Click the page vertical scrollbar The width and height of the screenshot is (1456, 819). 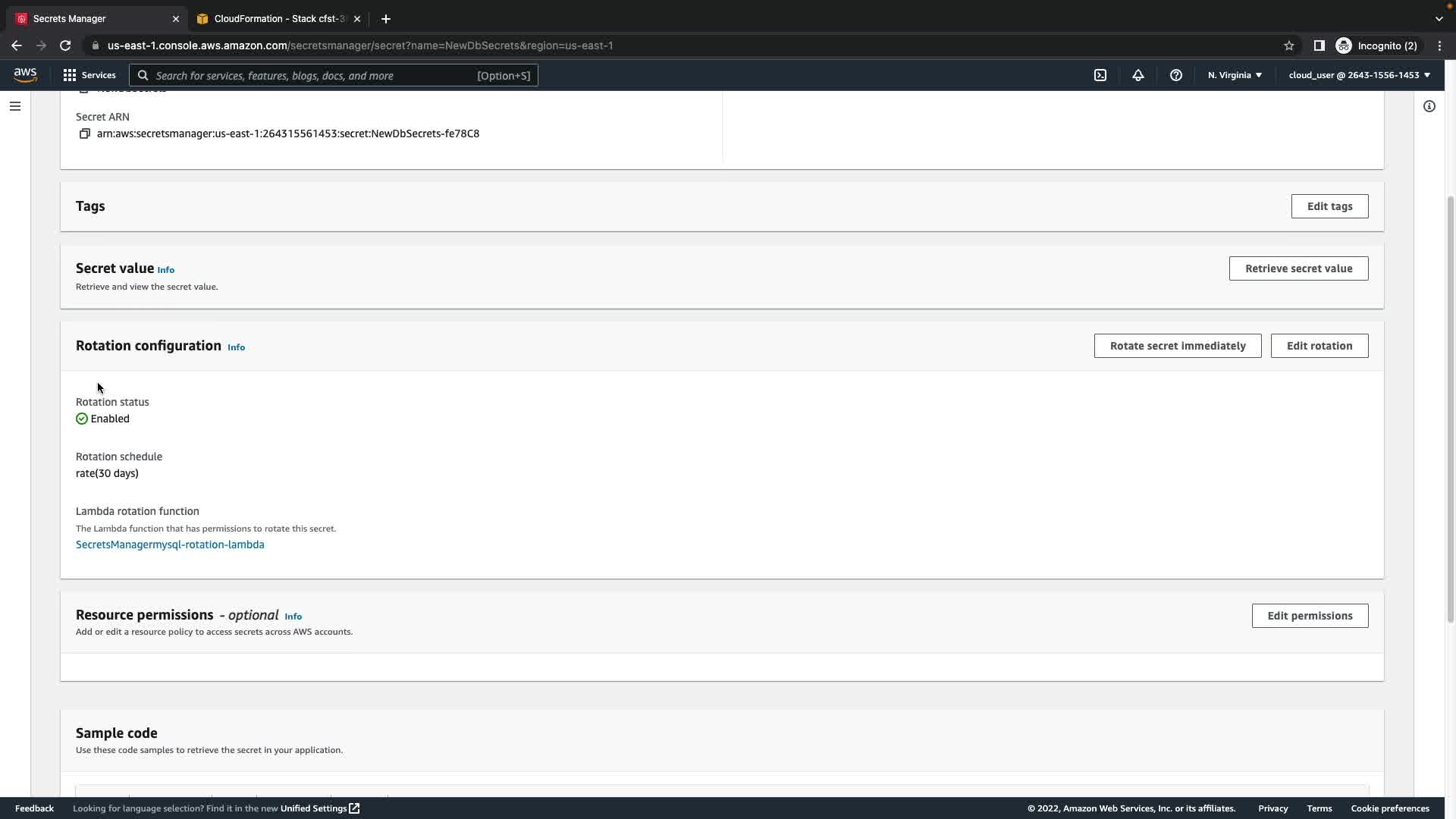coord(1450,409)
